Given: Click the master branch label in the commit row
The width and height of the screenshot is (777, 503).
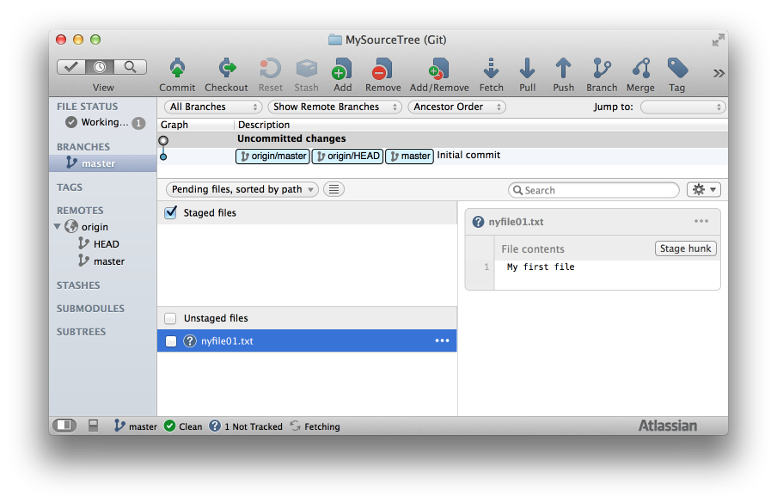Looking at the screenshot, I should coord(409,156).
